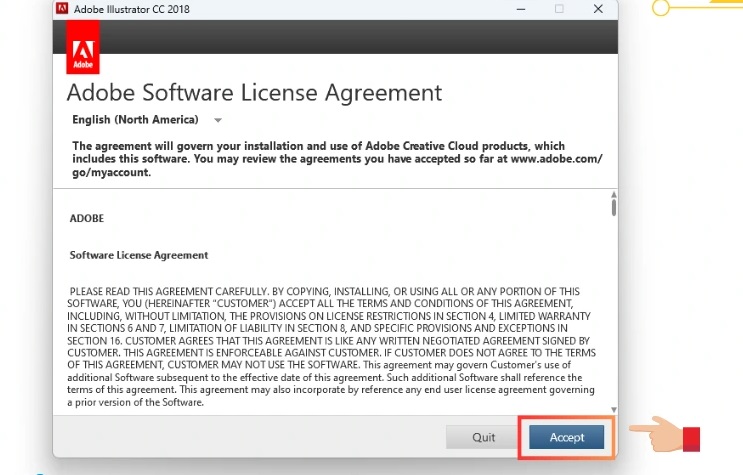Click the small Adobe icon in title bar
Image resolution: width=743 pixels, height=475 pixels.
(62, 9)
